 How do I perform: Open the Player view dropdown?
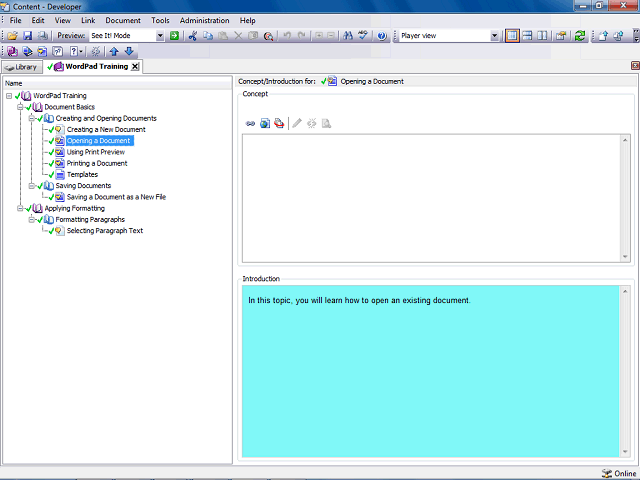pos(494,36)
